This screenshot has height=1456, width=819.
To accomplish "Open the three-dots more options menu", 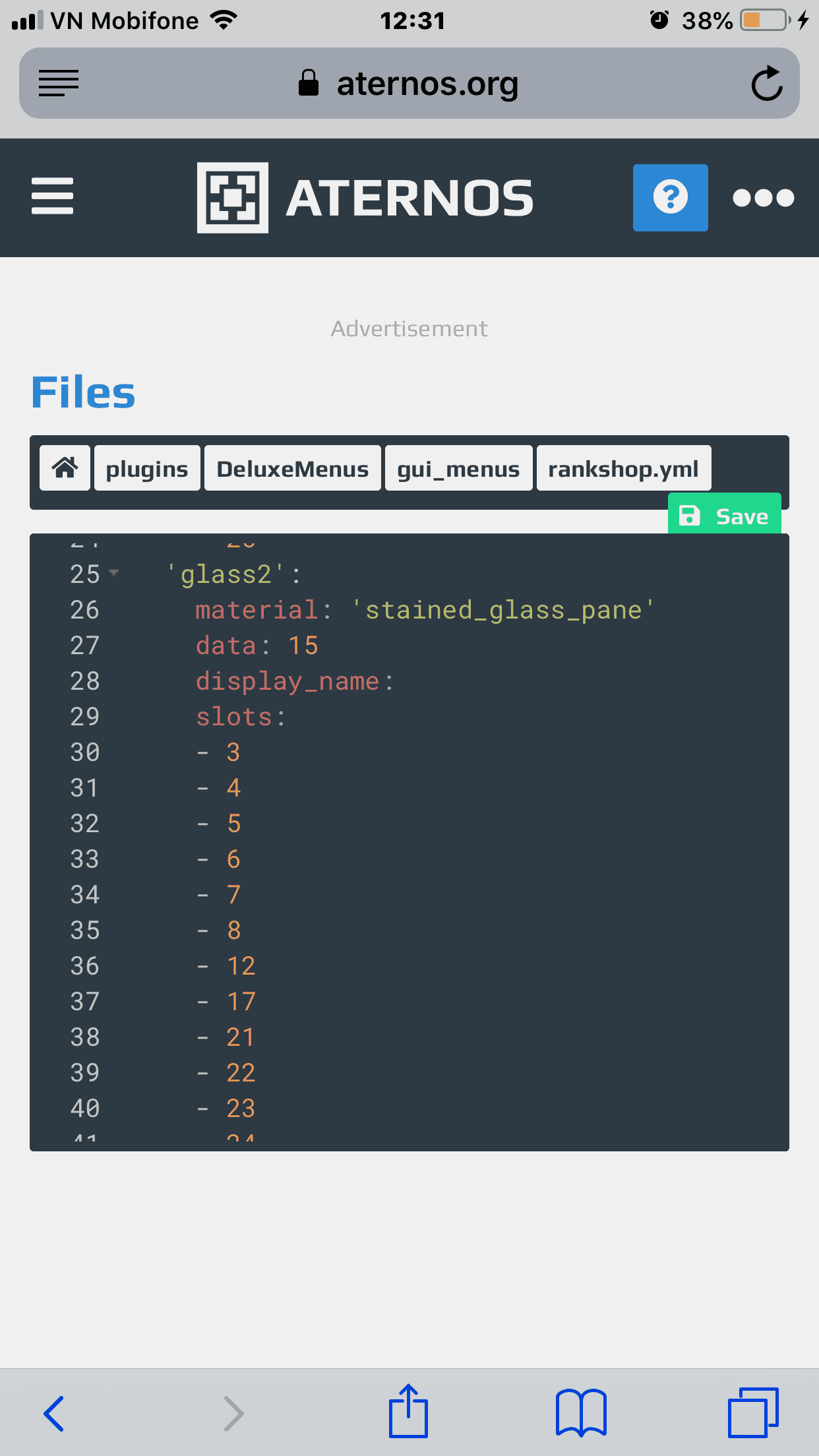I will pos(763,198).
